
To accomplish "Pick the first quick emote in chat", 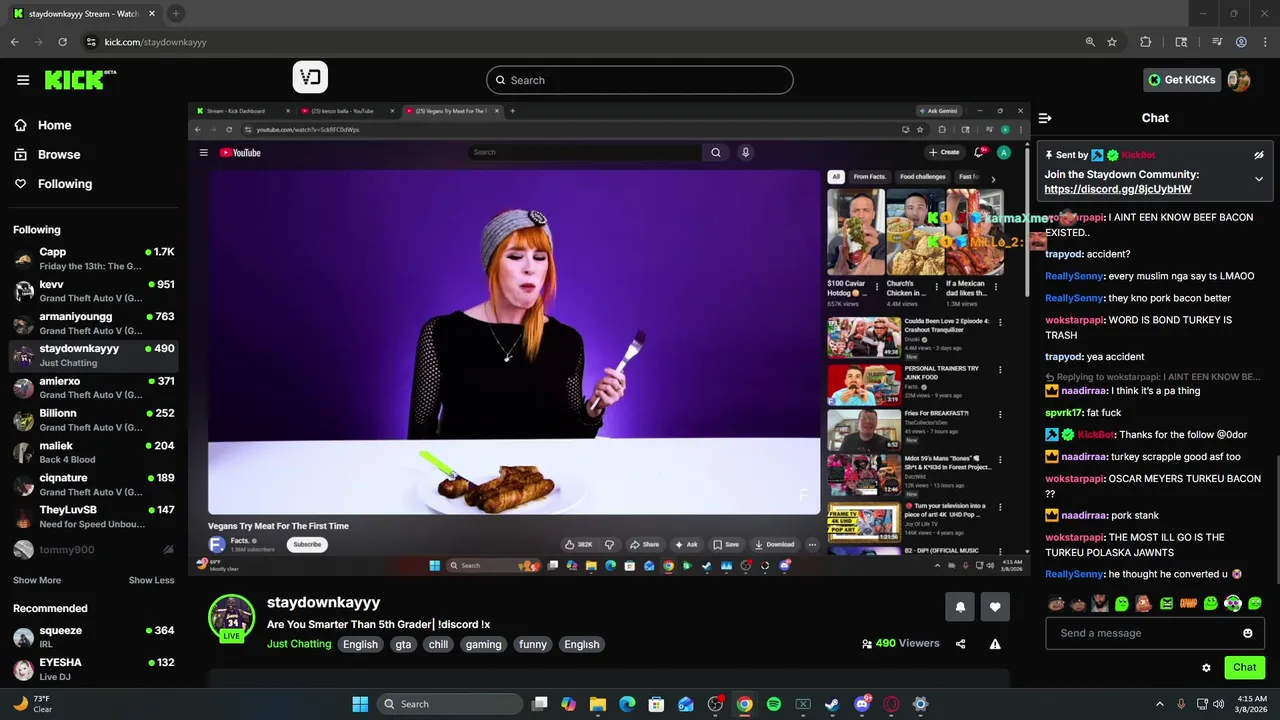I will [1056, 603].
